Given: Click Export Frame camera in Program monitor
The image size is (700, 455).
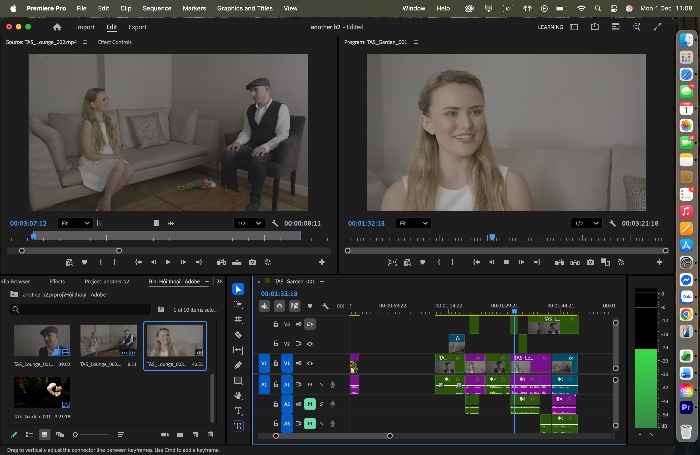Looking at the screenshot, I should coord(590,263).
